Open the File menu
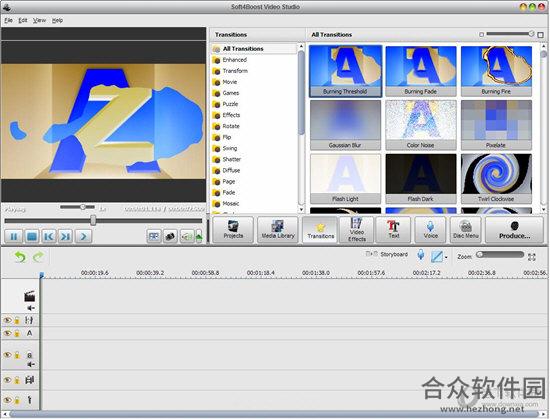The width and height of the screenshot is (550, 419). (8, 20)
